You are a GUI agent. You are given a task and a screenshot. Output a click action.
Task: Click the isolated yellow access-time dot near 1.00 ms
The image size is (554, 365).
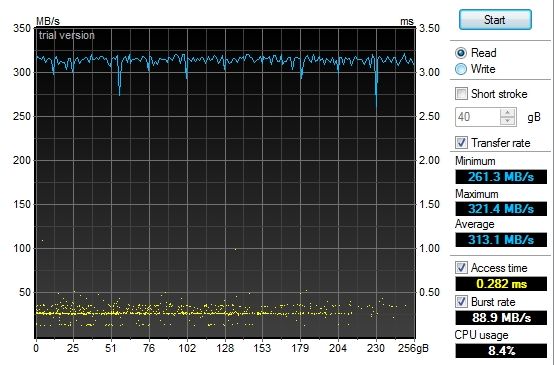[x=235, y=249]
